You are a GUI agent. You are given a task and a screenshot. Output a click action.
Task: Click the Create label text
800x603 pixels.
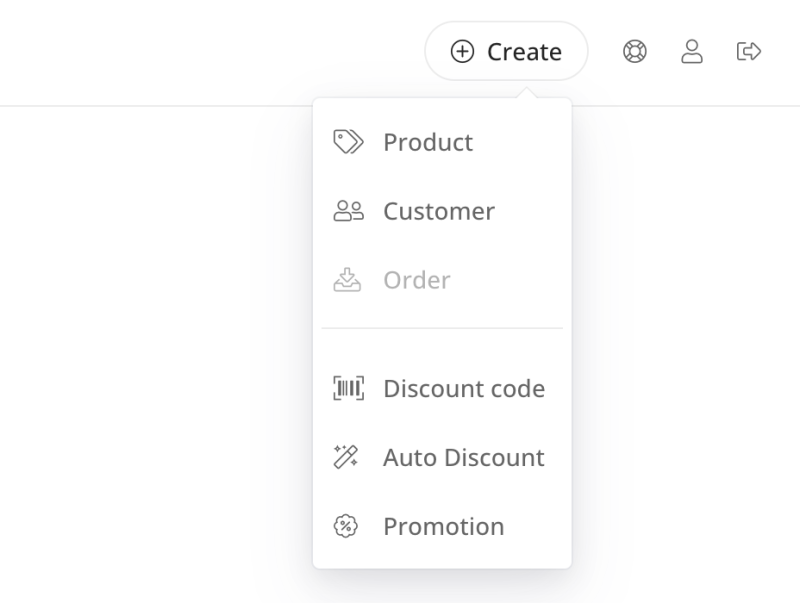524,52
